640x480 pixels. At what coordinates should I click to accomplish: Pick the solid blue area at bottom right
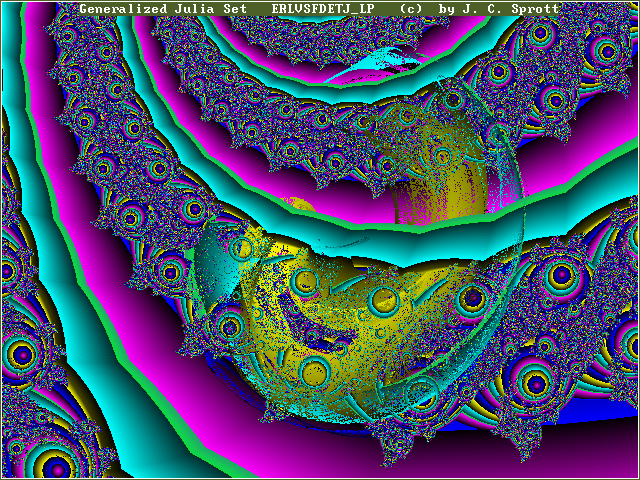click(600, 400)
